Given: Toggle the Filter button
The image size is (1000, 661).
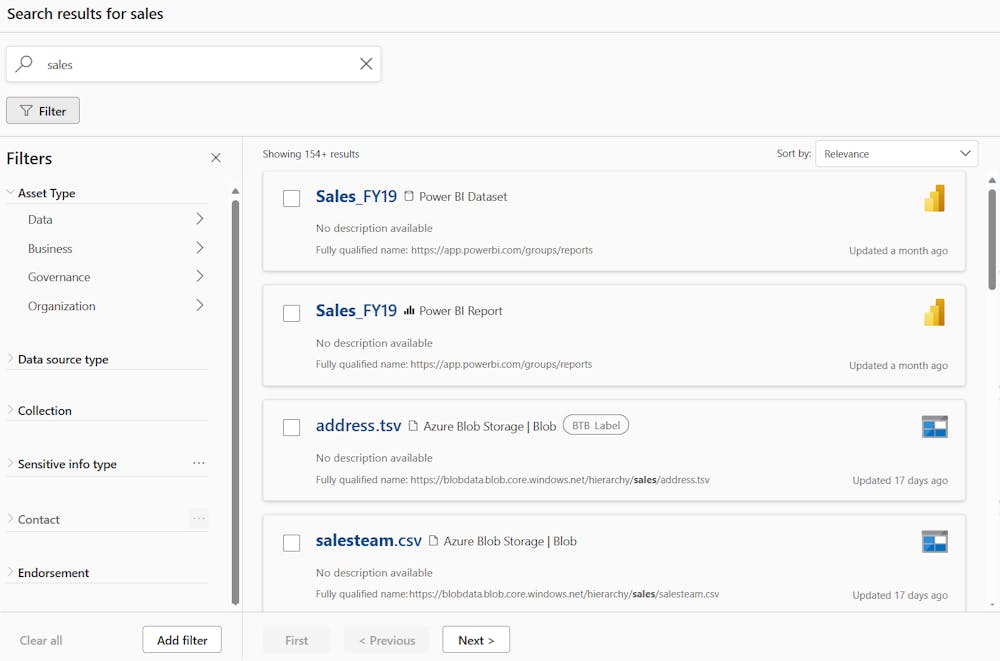Looking at the screenshot, I should 43,111.
